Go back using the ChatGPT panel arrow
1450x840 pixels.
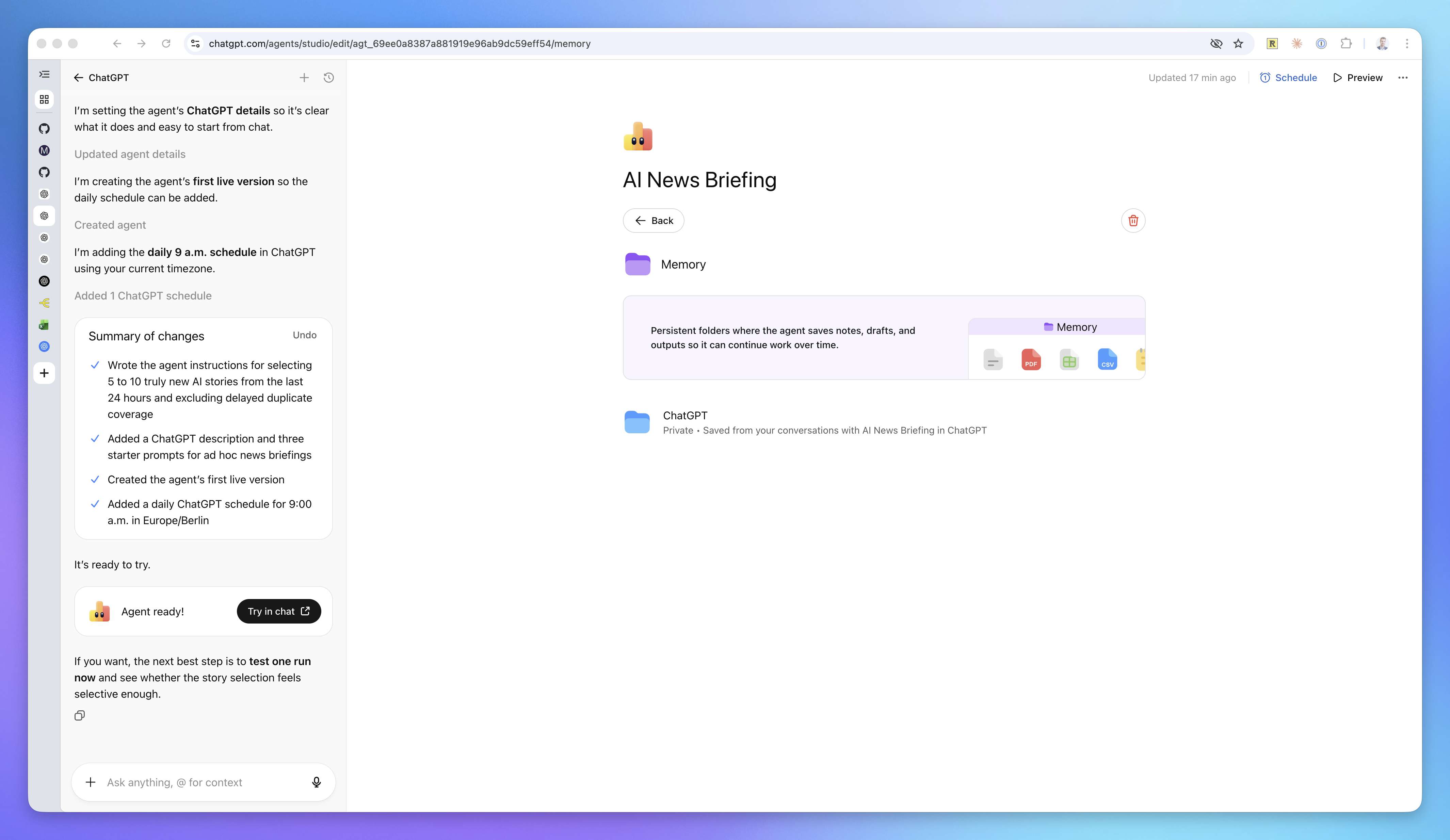click(79, 78)
